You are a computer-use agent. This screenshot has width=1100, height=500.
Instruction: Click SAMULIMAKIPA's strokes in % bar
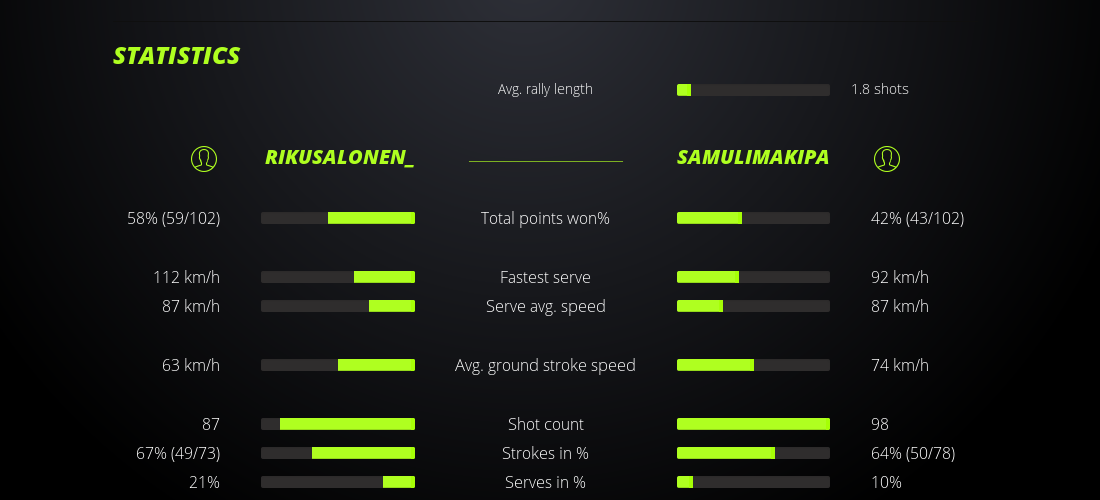(x=753, y=453)
